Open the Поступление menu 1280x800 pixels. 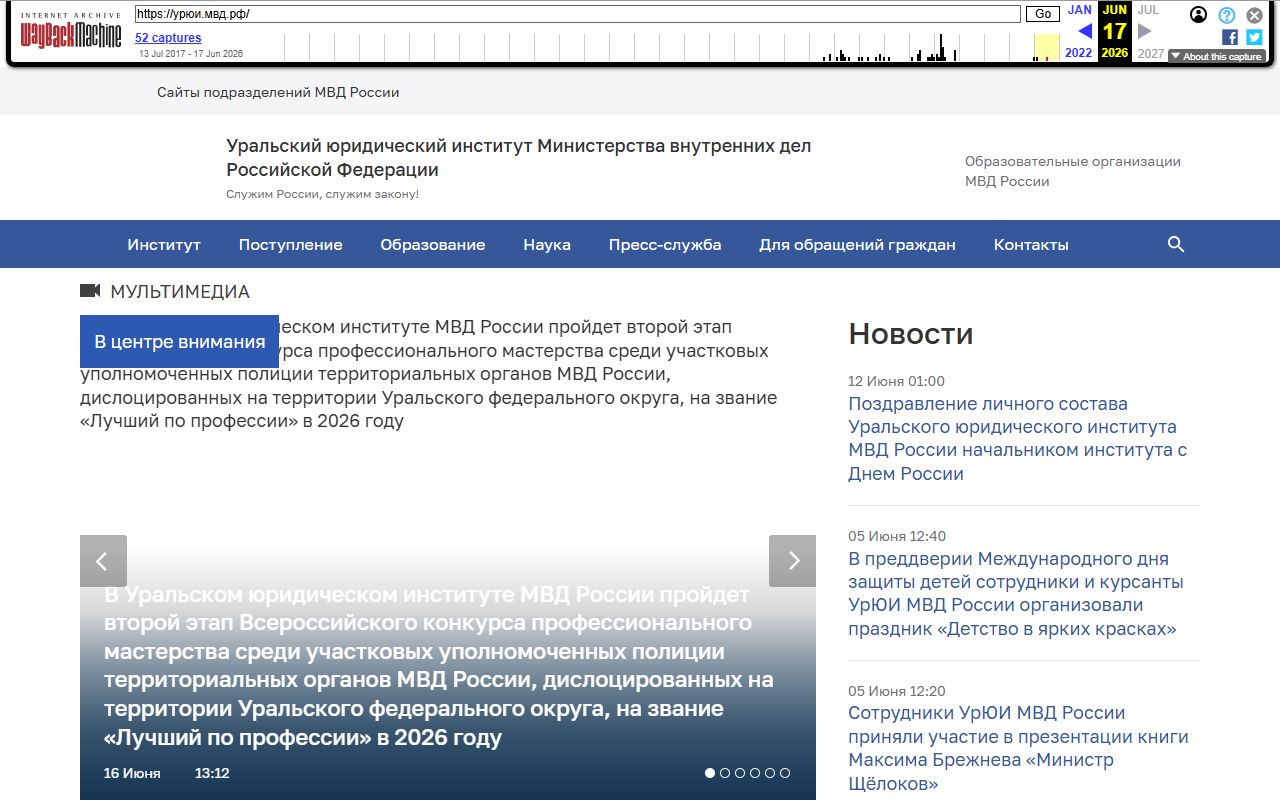click(x=290, y=244)
